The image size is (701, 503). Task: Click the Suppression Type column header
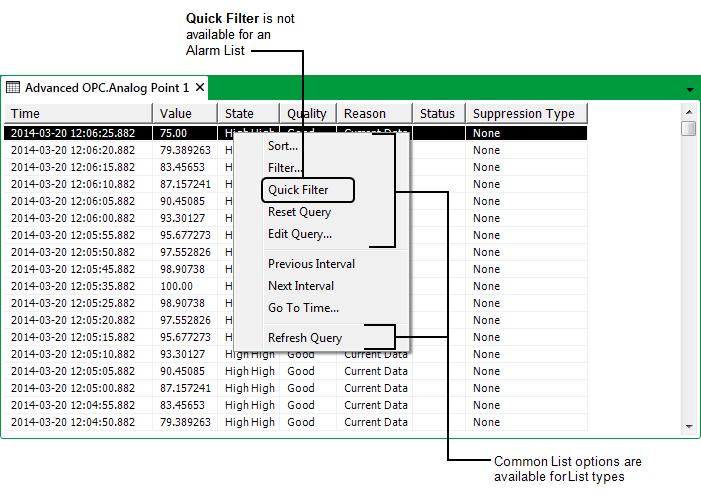coord(526,114)
